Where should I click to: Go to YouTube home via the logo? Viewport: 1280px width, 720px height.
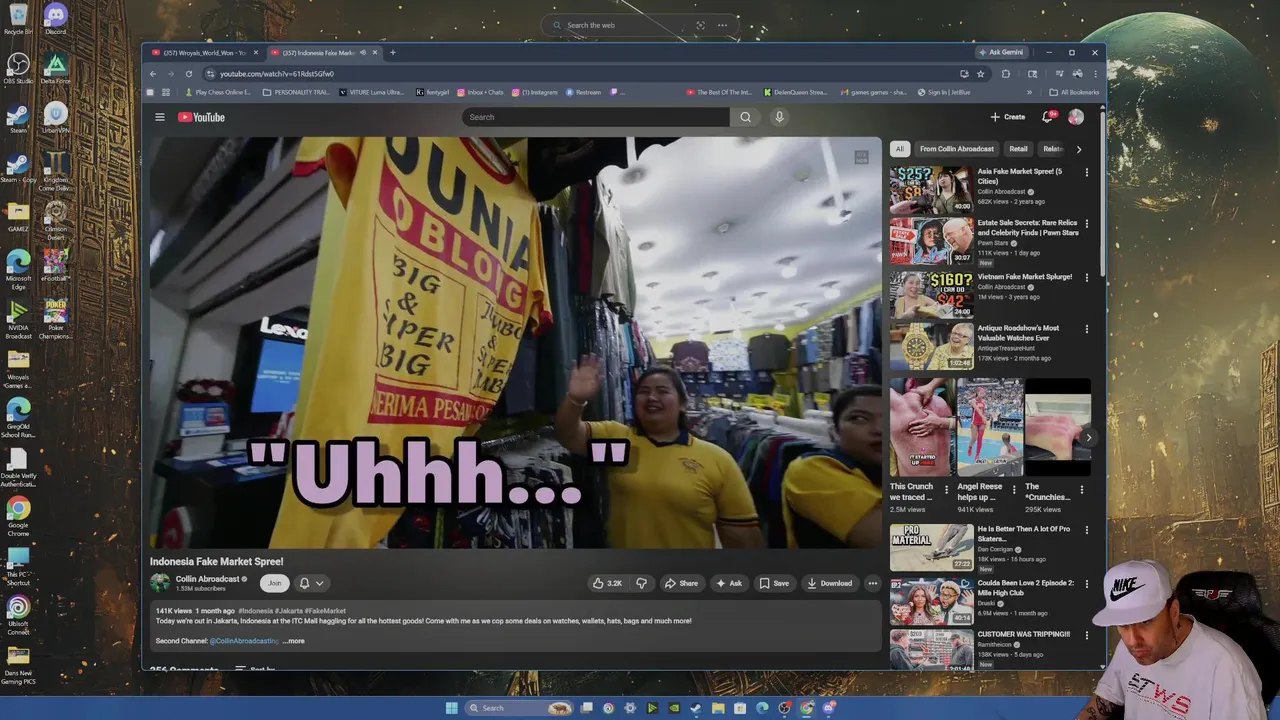202,117
